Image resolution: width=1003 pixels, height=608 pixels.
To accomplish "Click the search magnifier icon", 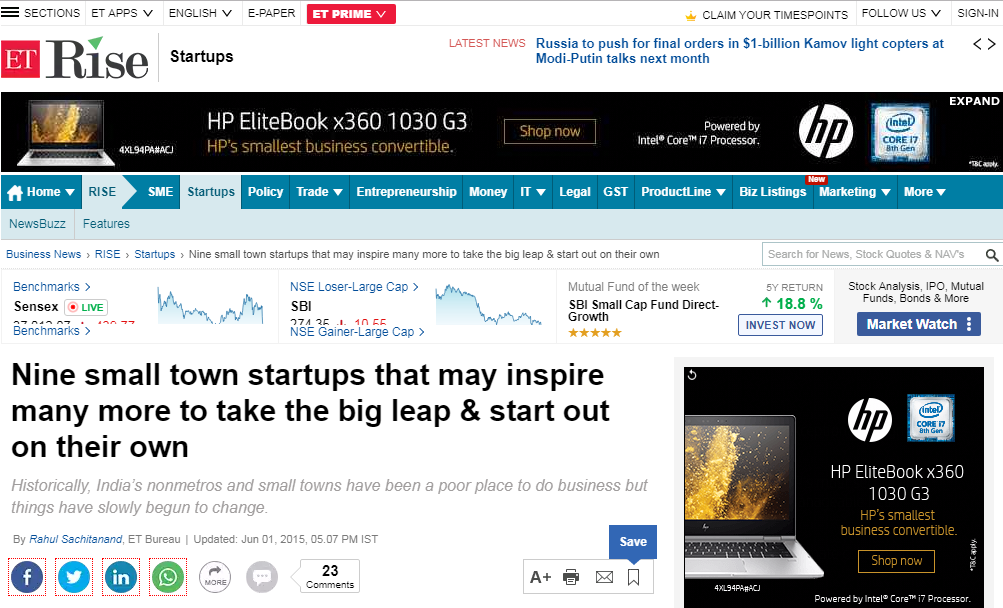I will (992, 255).
